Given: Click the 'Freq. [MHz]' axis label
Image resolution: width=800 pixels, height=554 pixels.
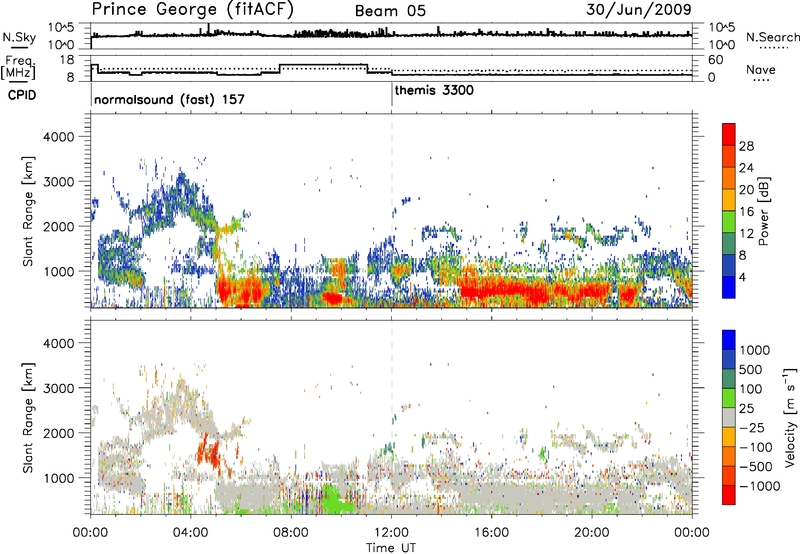Looking at the screenshot, I should coord(18,67).
